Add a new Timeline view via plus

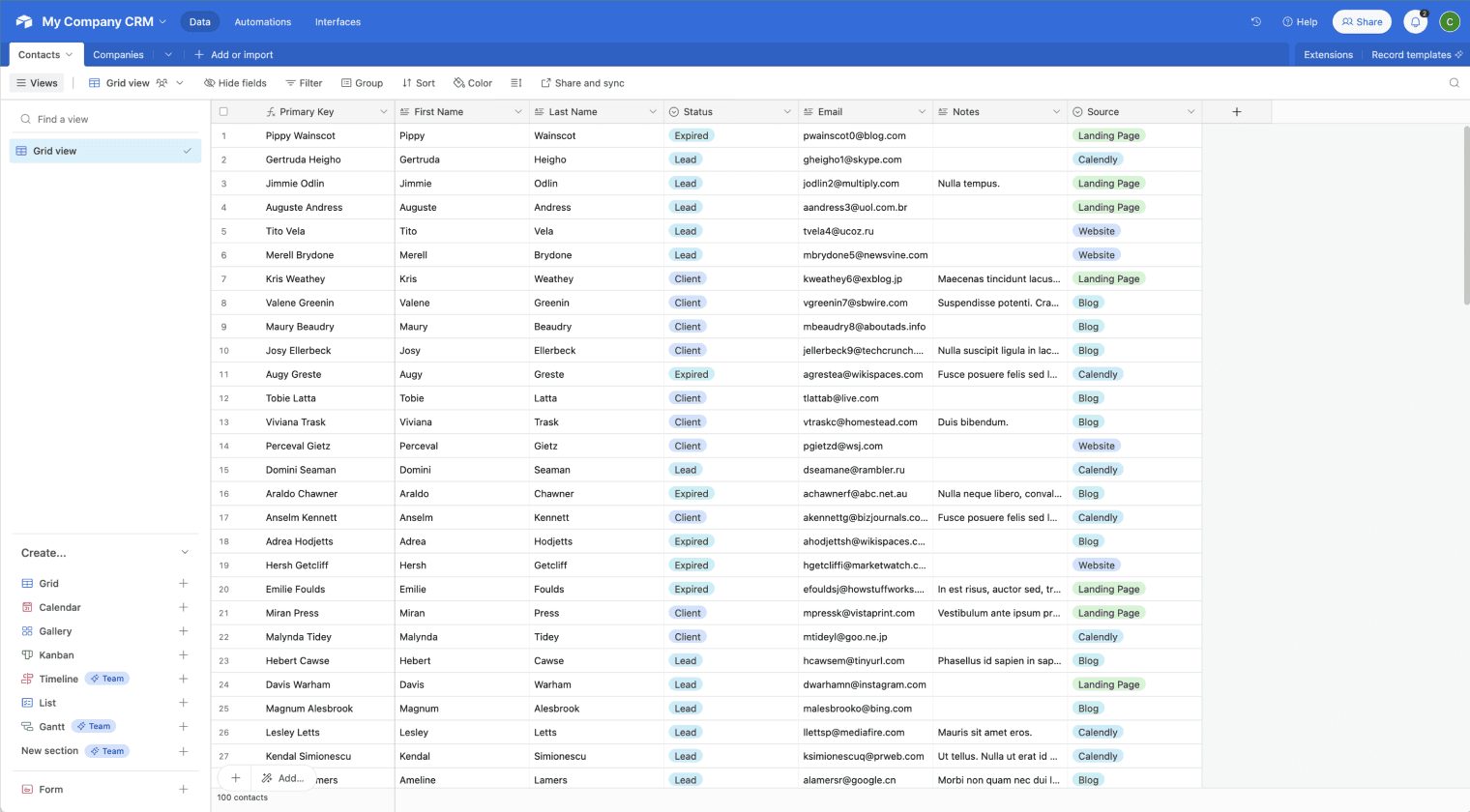pyautogui.click(x=184, y=679)
